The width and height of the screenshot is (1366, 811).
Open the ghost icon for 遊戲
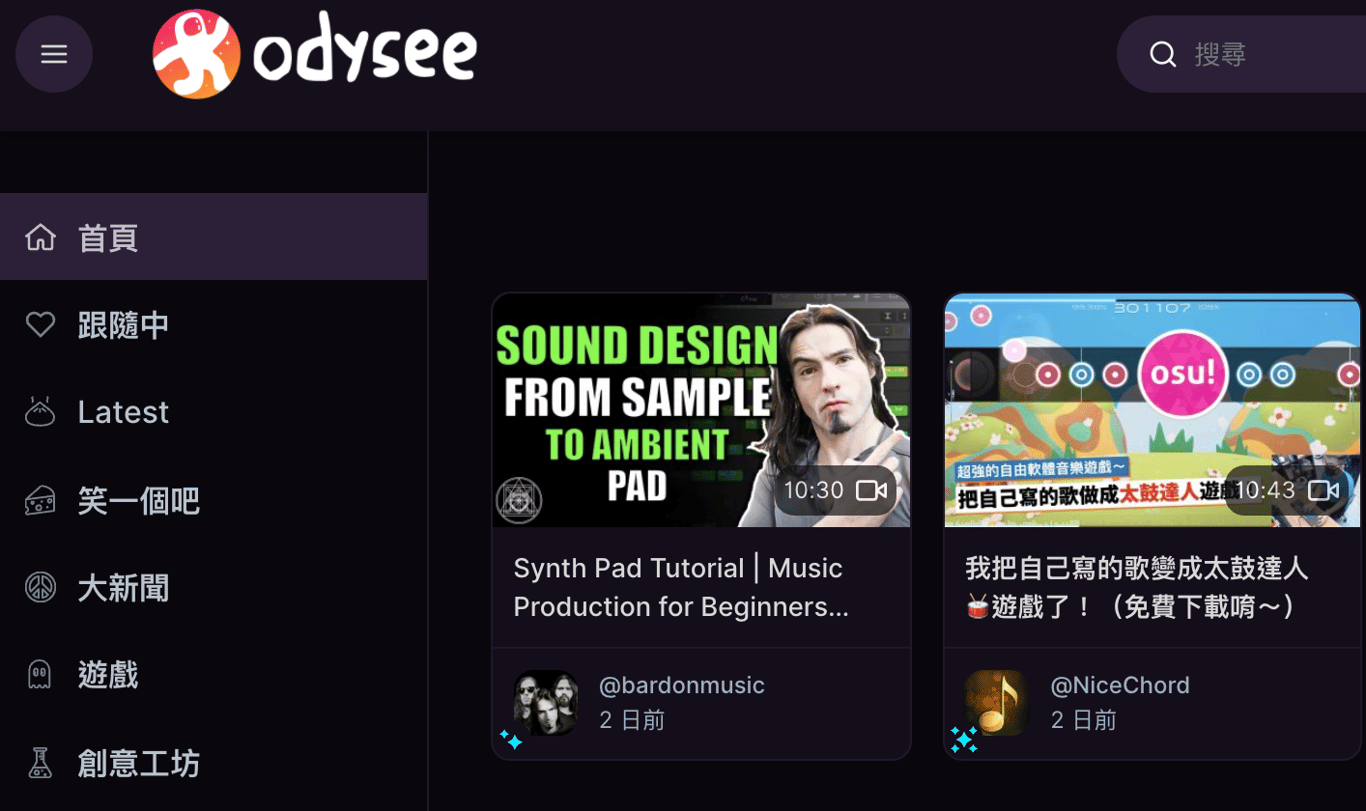[40, 675]
